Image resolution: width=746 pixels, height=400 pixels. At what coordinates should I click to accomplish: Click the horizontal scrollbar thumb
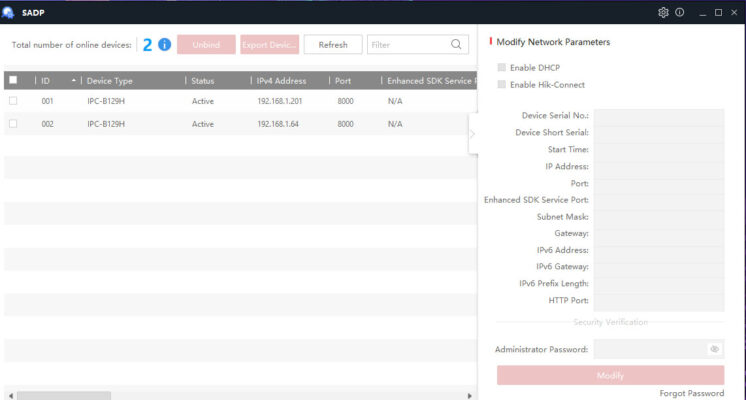point(64,396)
